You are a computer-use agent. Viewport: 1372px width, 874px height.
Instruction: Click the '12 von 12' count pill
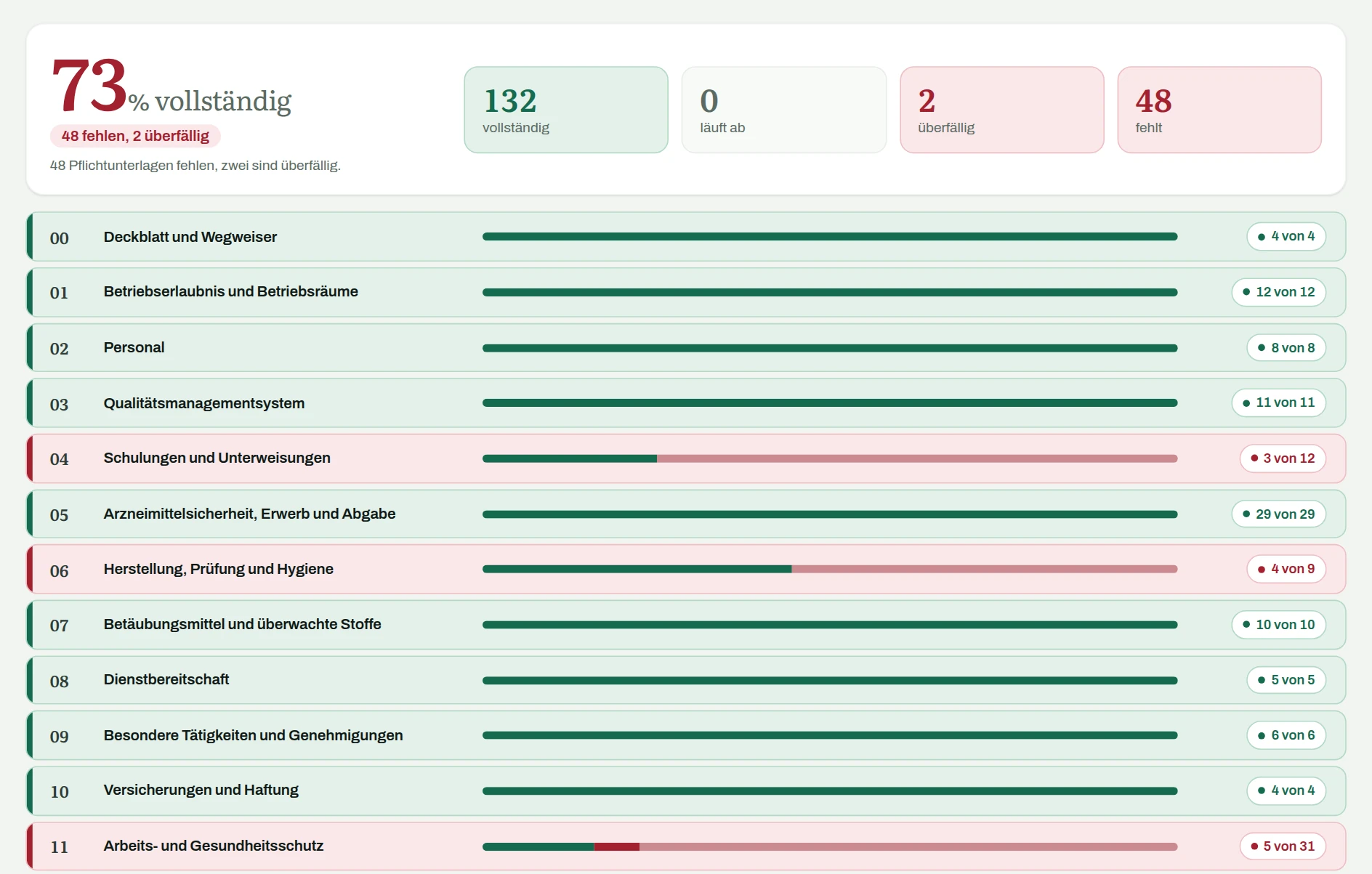click(1279, 292)
